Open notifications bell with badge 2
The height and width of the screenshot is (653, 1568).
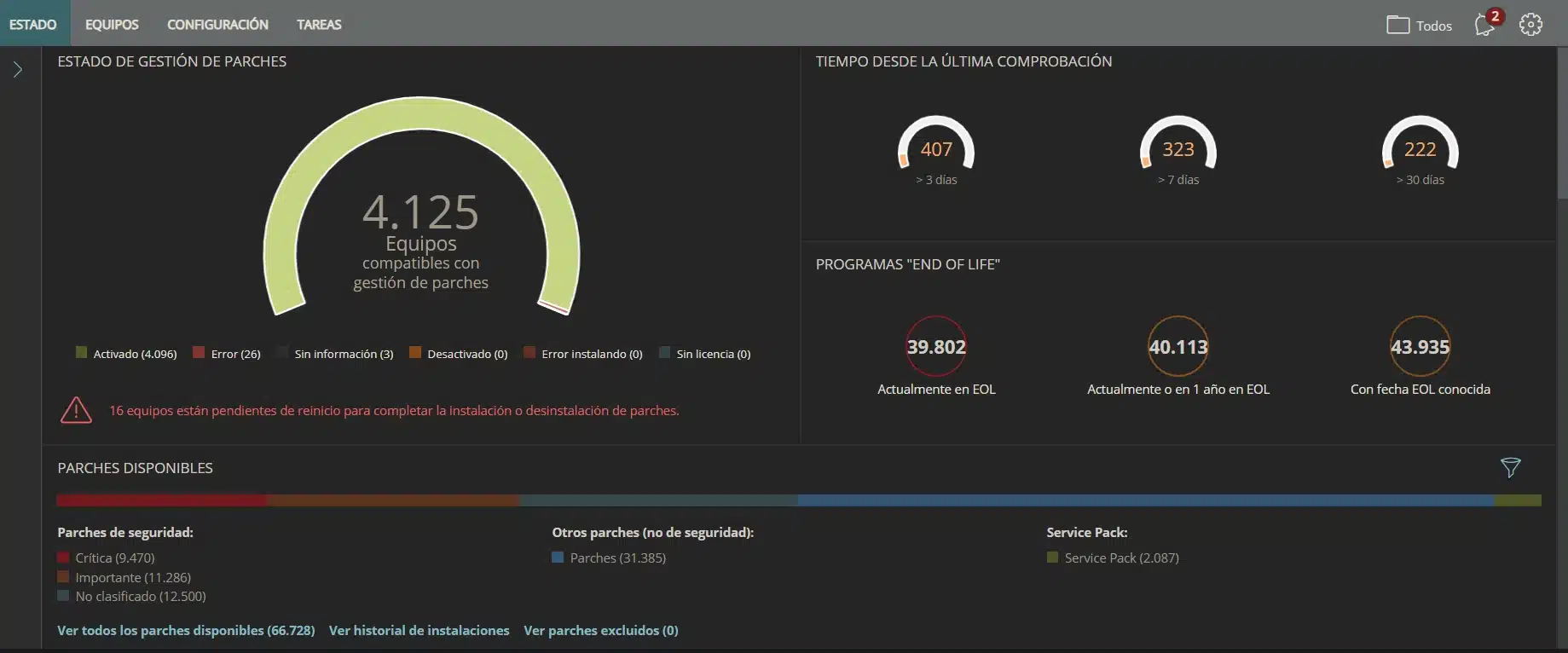click(x=1487, y=23)
